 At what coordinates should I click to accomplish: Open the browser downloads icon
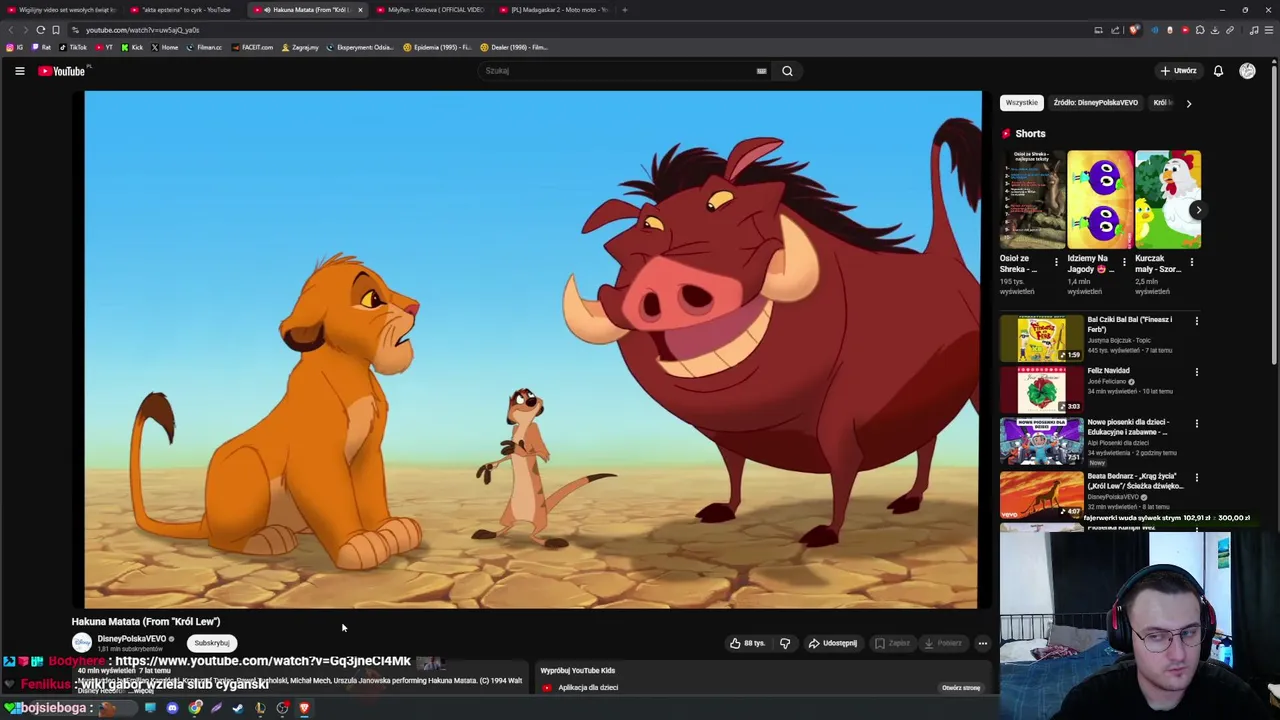tap(1215, 30)
